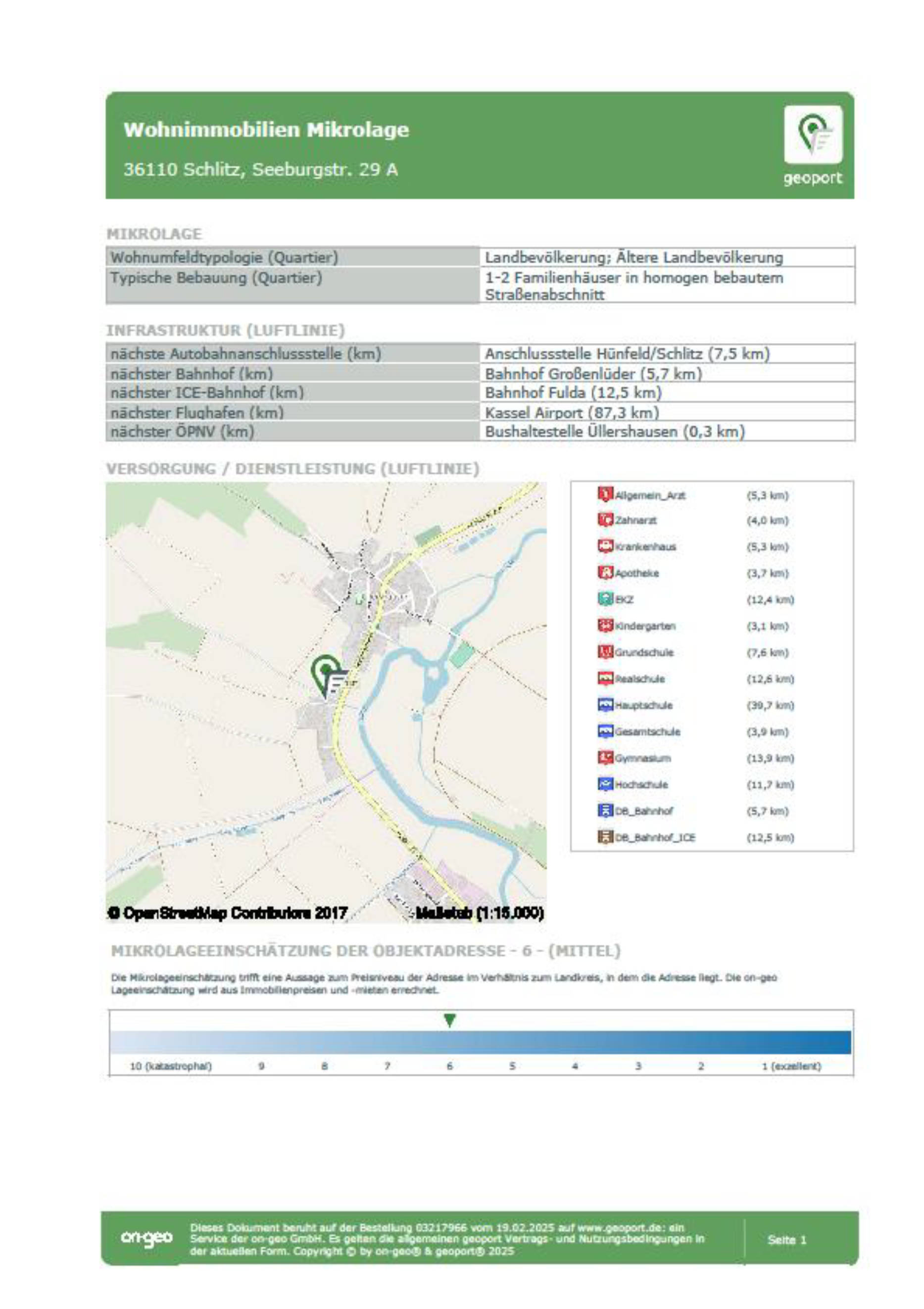Click address 36110 Schlitz, Seeburgstr. 29 A
The height and width of the screenshot is (1309, 924).
[x=260, y=169]
